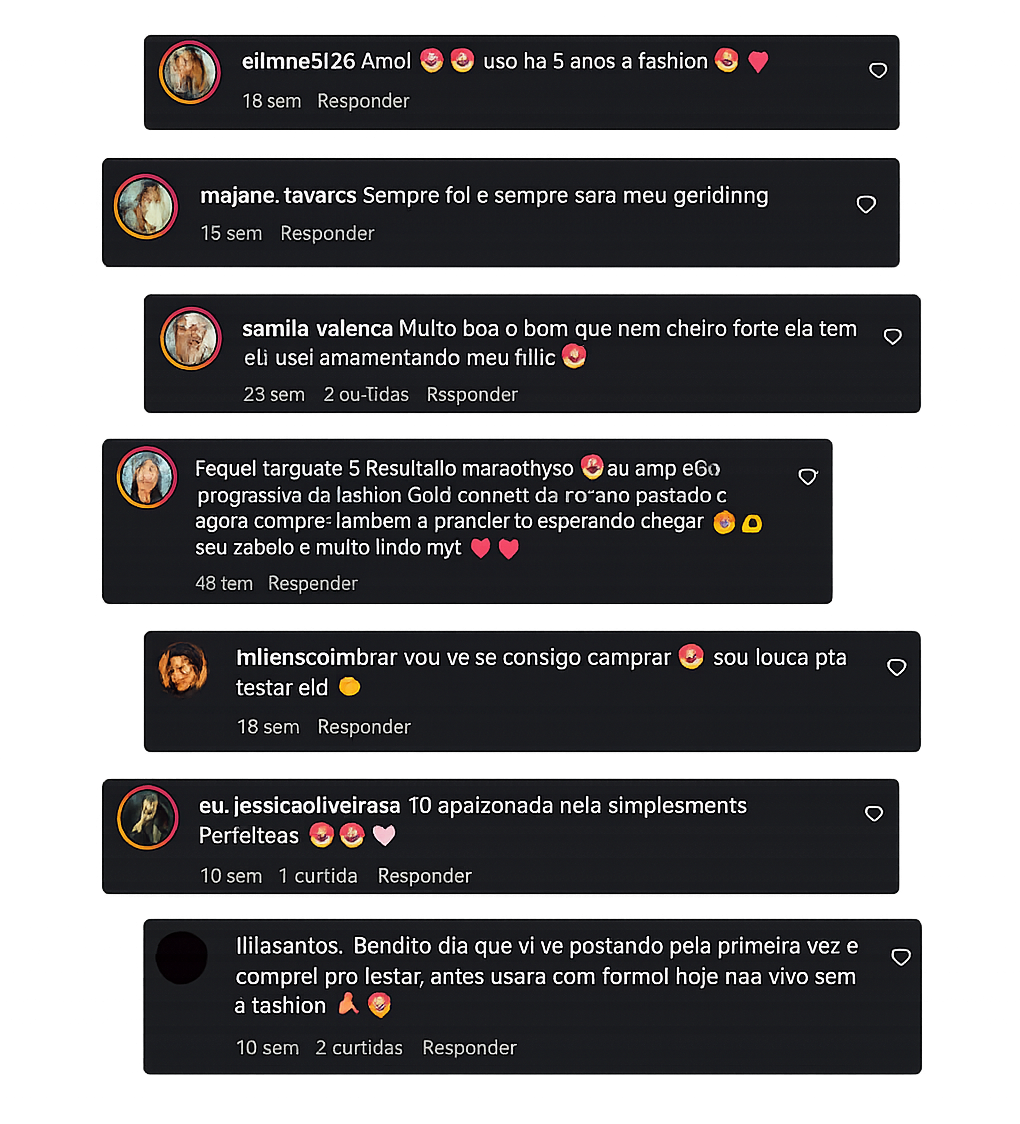Like majane.tavarcs's comment with the heart
1020x1124 pixels.
[x=866, y=204]
